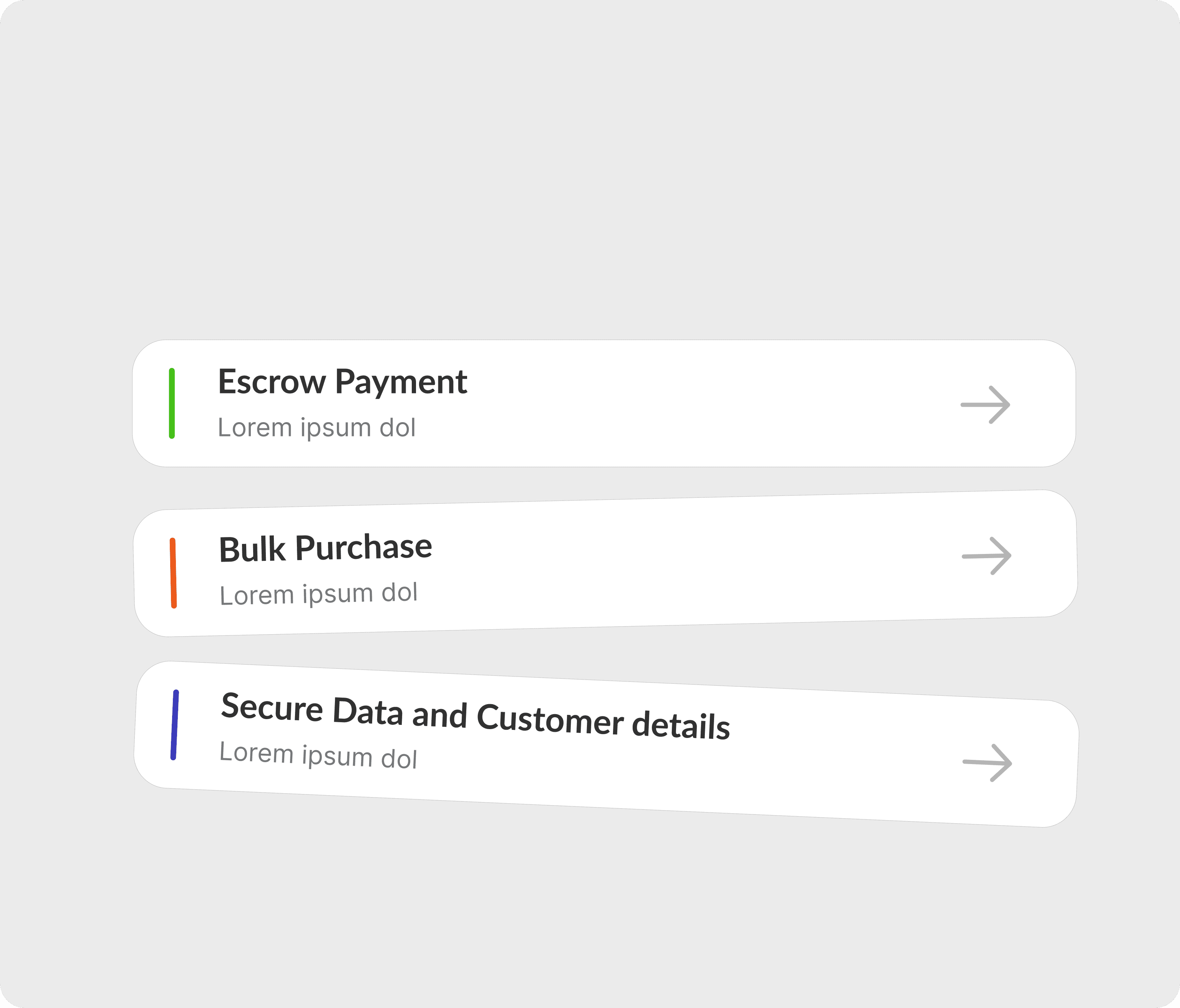
Task: Open Secure Data and Customer details title
Action: tap(476, 716)
